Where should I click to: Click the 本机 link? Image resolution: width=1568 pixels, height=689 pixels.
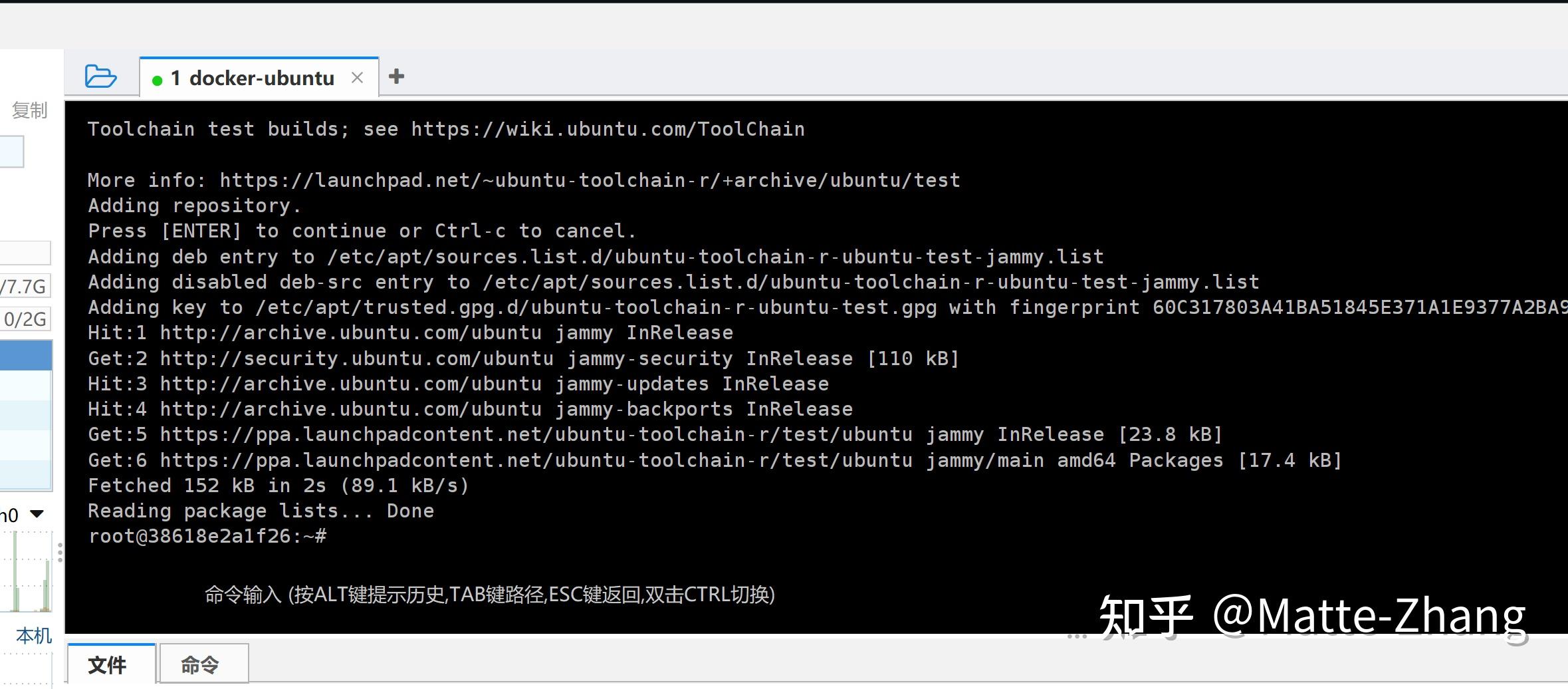[33, 636]
